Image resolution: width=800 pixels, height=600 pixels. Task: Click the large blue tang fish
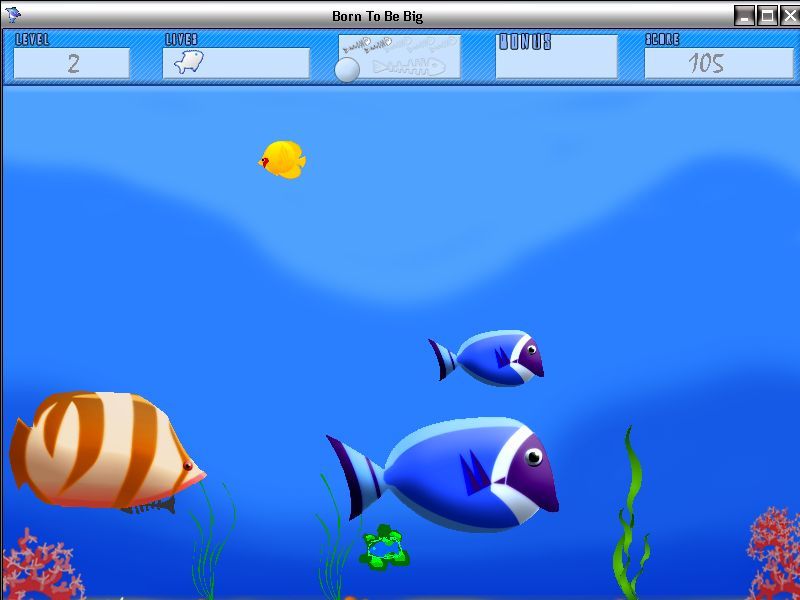(x=443, y=474)
